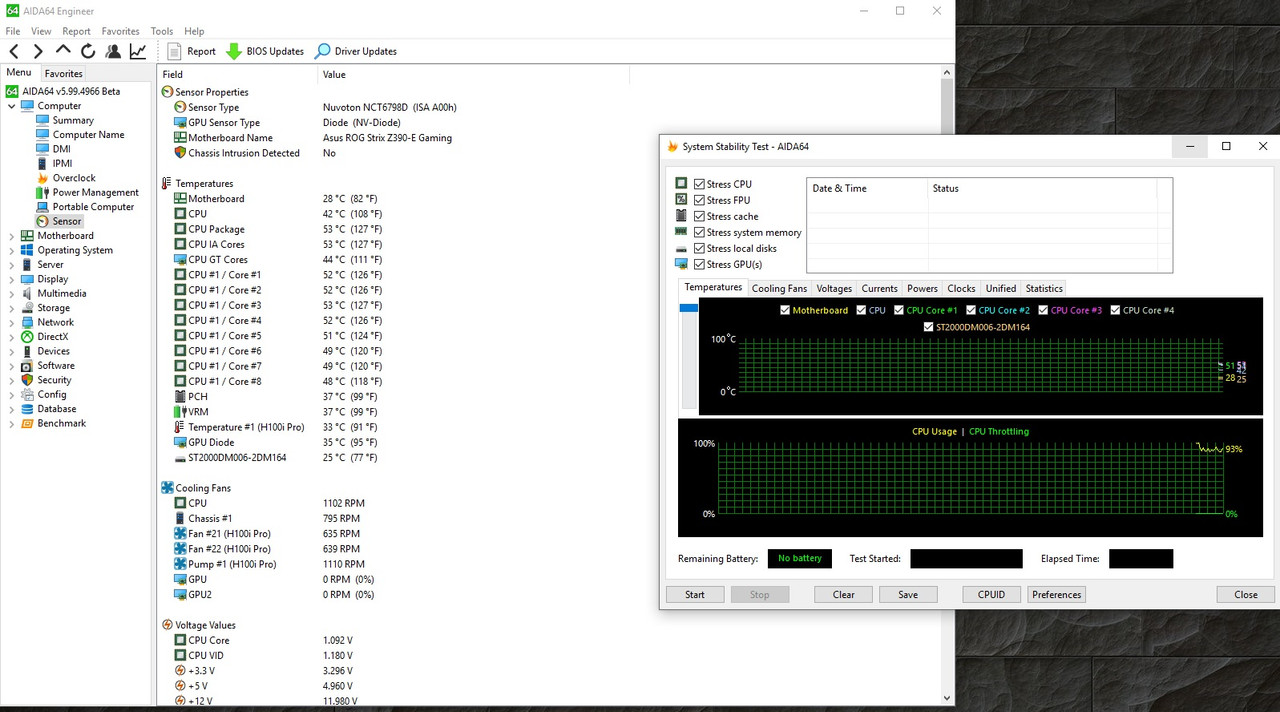Select the Sensor tree item
Image resolution: width=1280 pixels, height=712 pixels.
pos(67,221)
